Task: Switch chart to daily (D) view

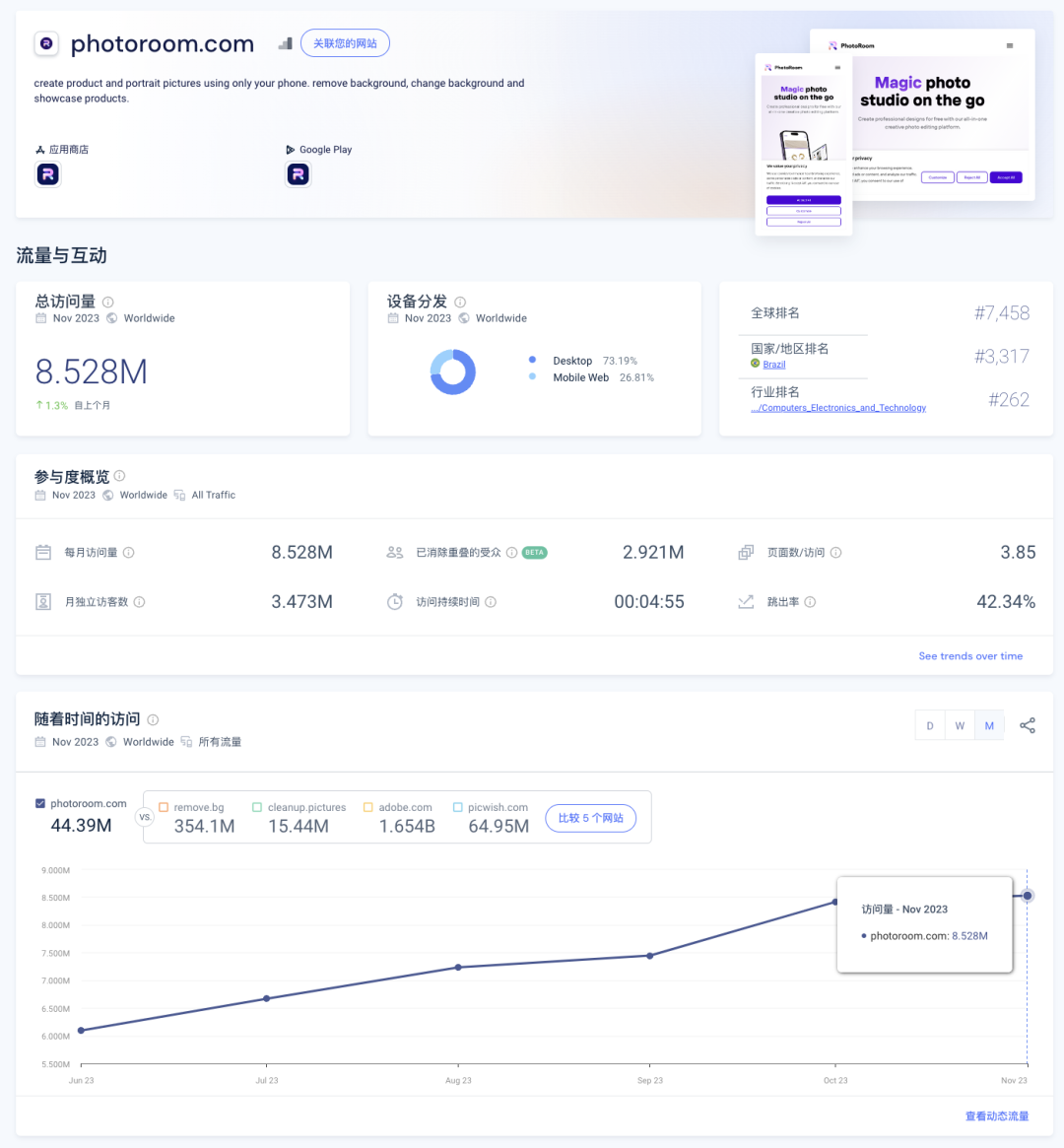Action: [x=930, y=725]
